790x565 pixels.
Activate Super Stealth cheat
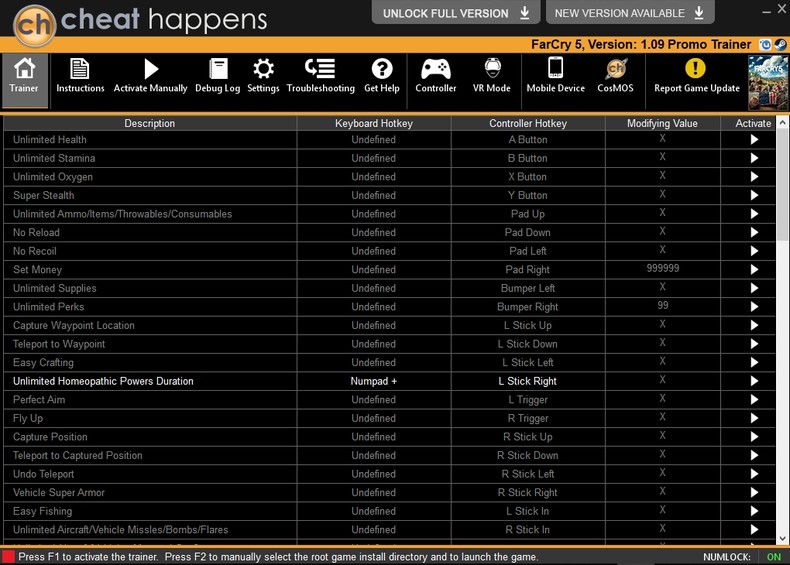[x=754, y=195]
